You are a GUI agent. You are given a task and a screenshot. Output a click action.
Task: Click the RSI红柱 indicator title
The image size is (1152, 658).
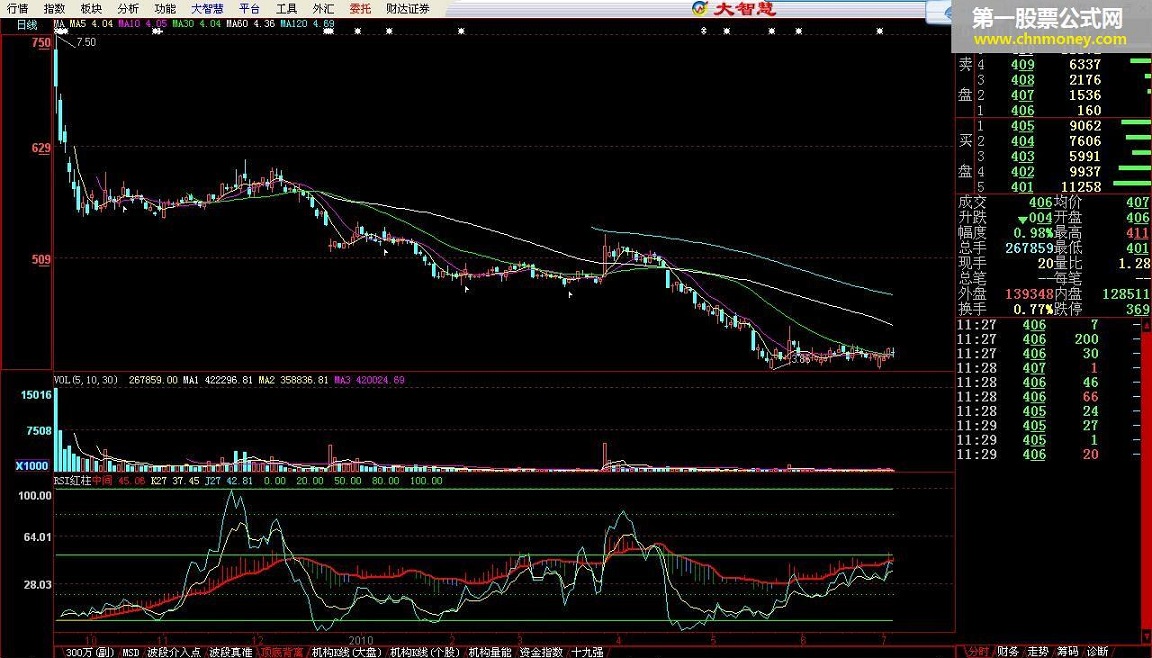[73, 481]
